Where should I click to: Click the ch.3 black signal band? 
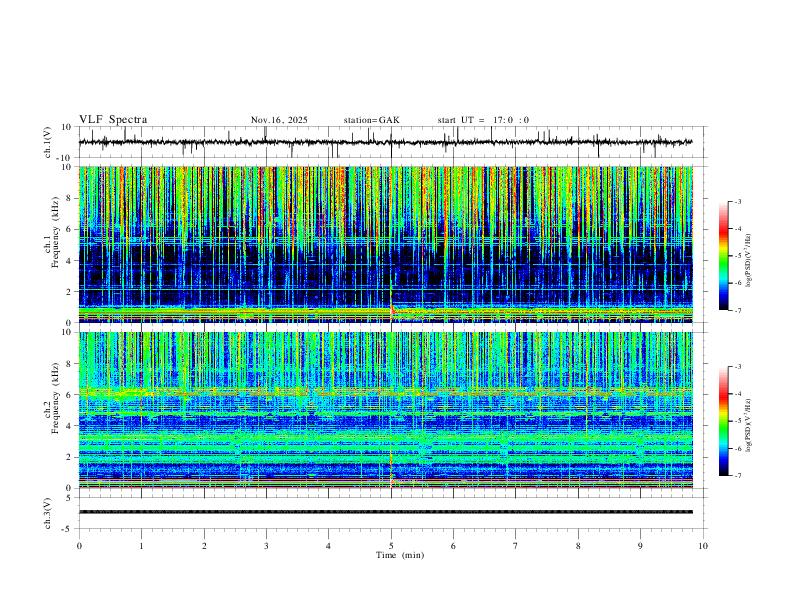click(x=385, y=512)
